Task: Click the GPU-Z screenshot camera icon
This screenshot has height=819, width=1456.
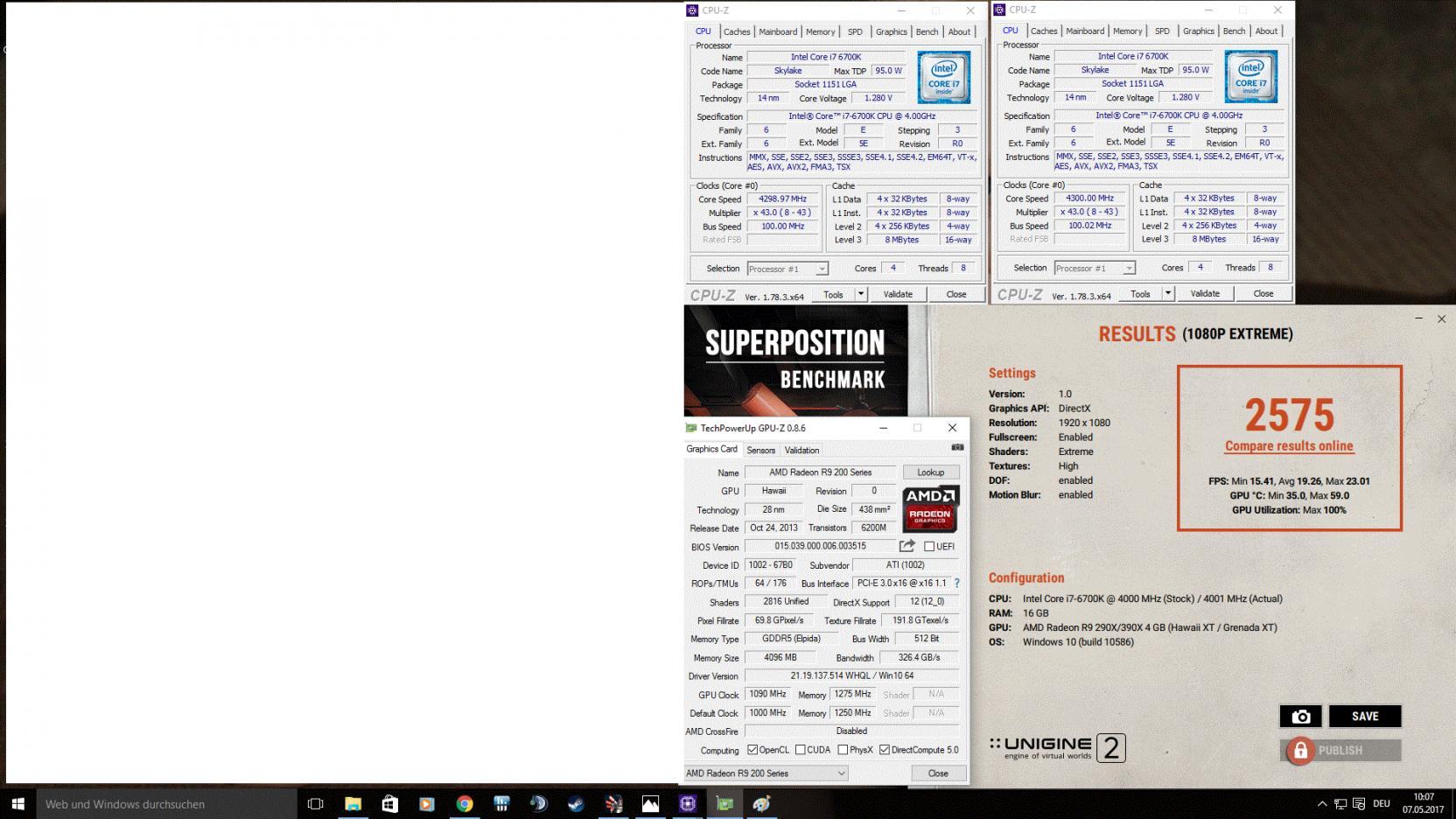Action: (957, 448)
